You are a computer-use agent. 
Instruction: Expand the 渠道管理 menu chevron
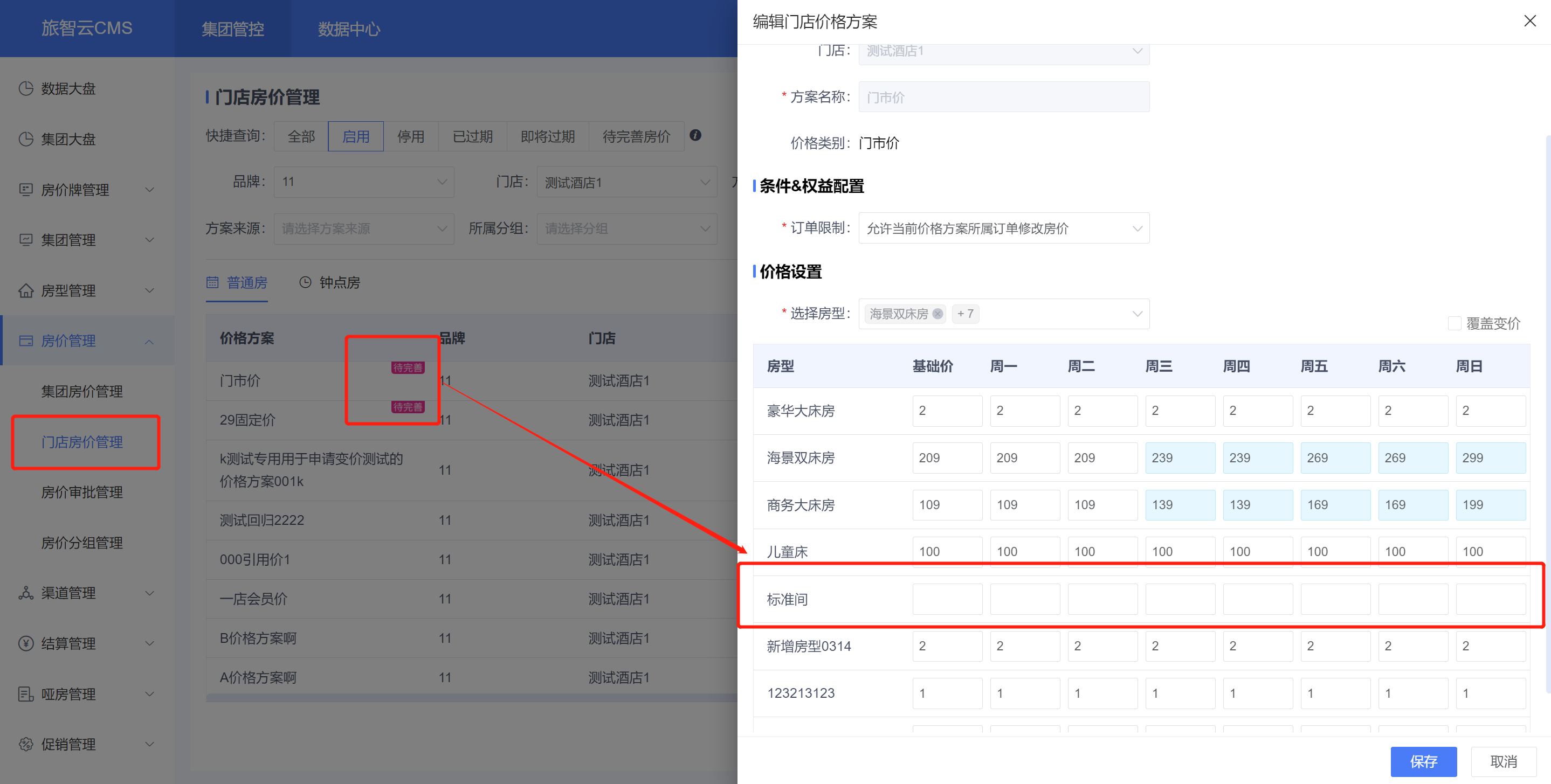coord(150,593)
